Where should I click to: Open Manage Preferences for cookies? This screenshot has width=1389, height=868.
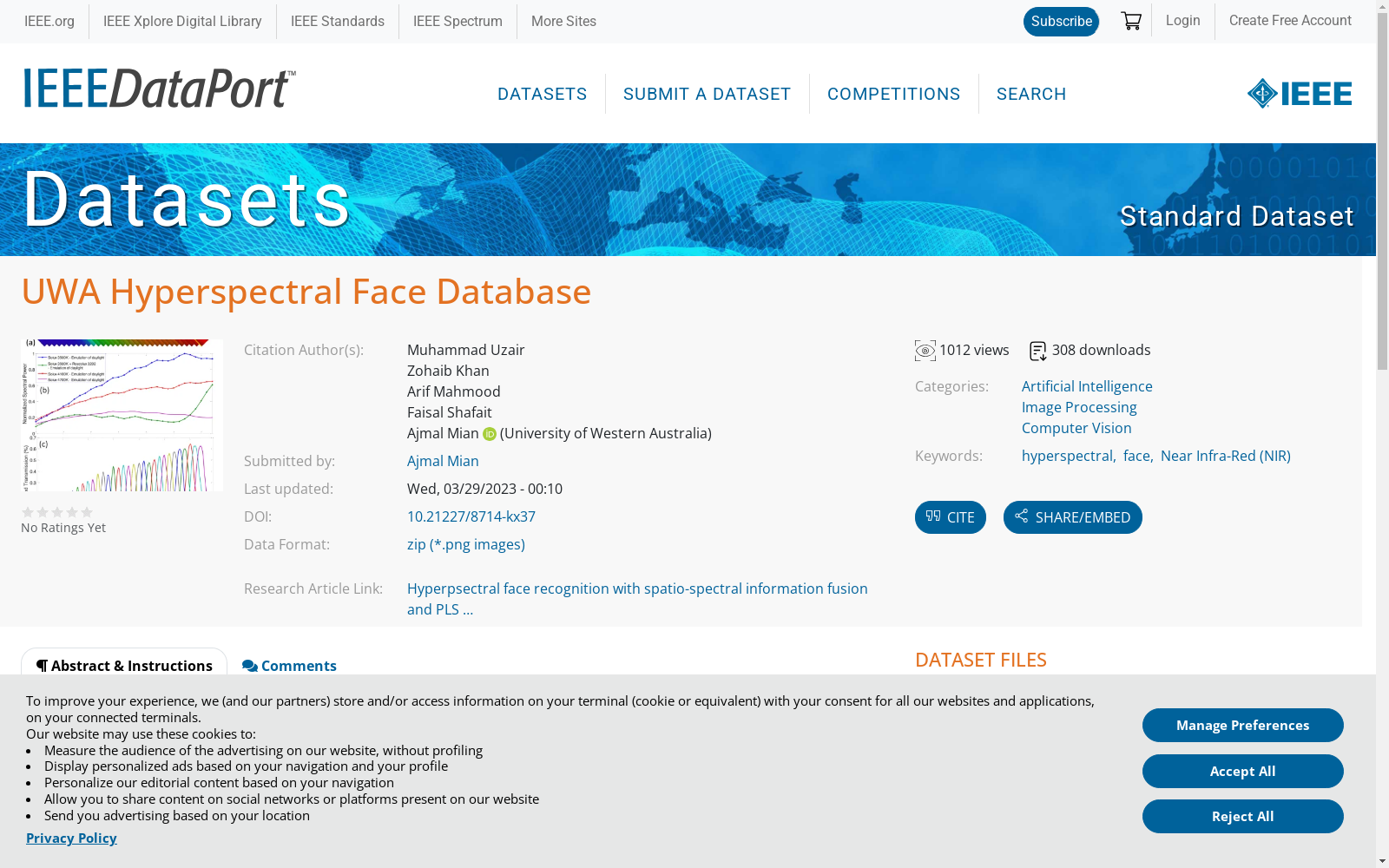(1242, 725)
